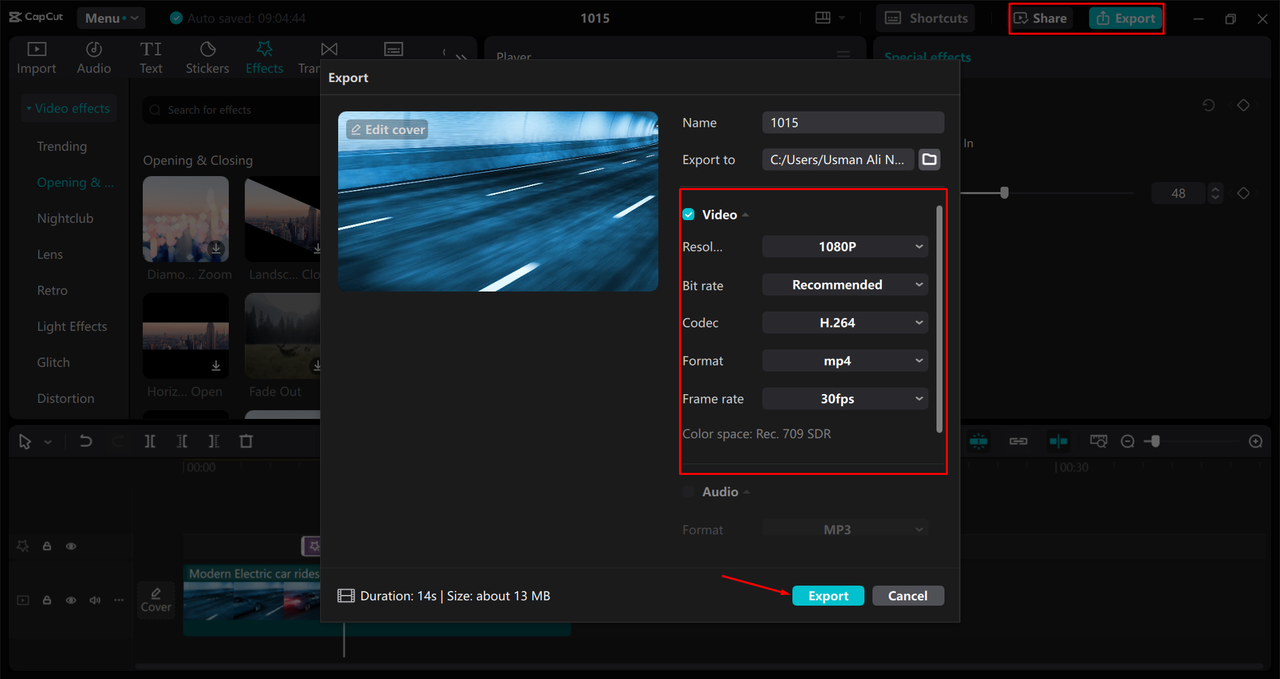Click the reset icon in Special effects panel

1209,105
